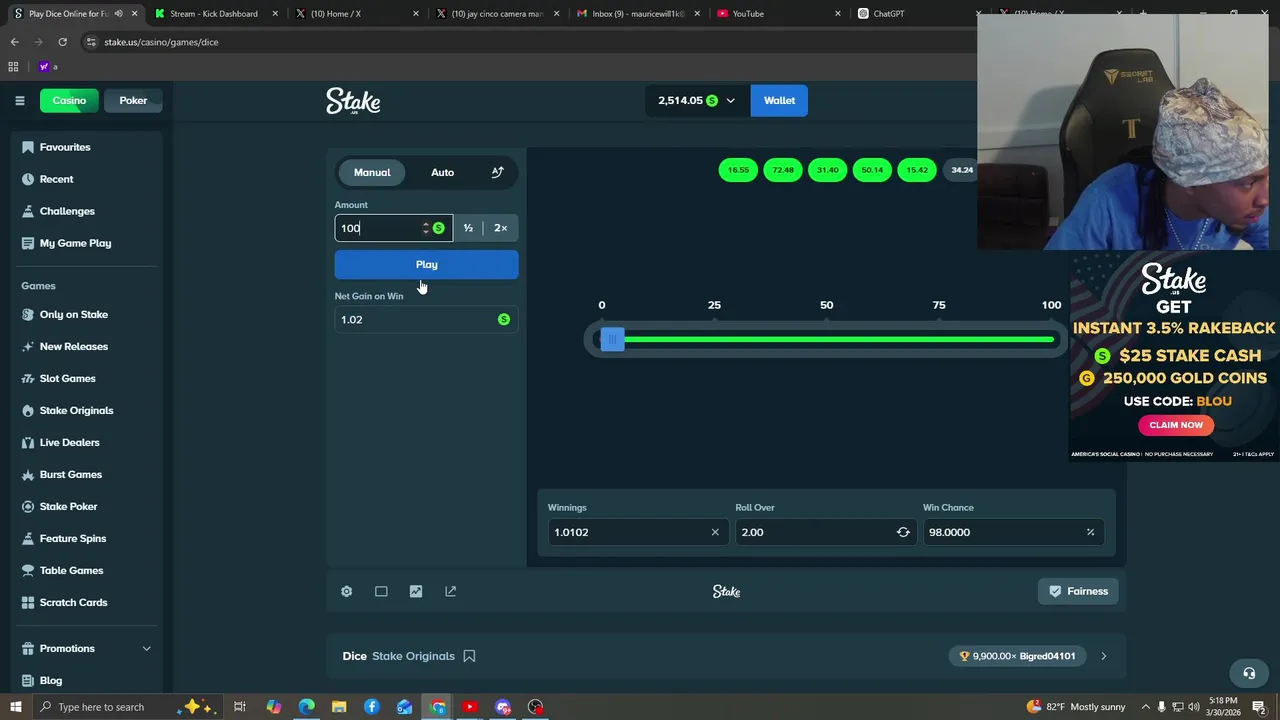Switch to the (10) Home / X tab
Viewport: 1280px width, 720px height.
(357, 13)
